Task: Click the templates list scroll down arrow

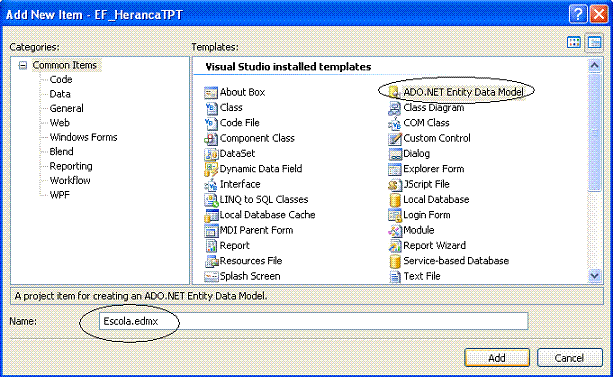Action: 594,276
